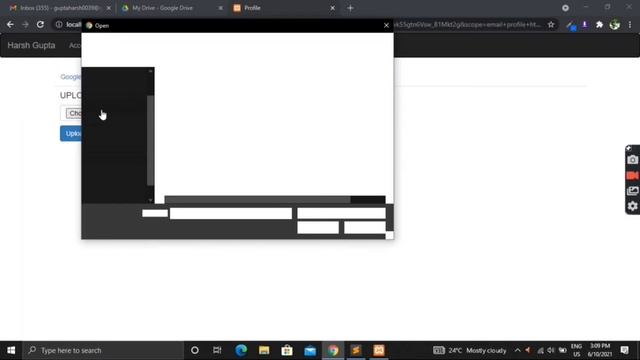
Task: Close the Profile browser tab
Action: pyautogui.click(x=332, y=8)
